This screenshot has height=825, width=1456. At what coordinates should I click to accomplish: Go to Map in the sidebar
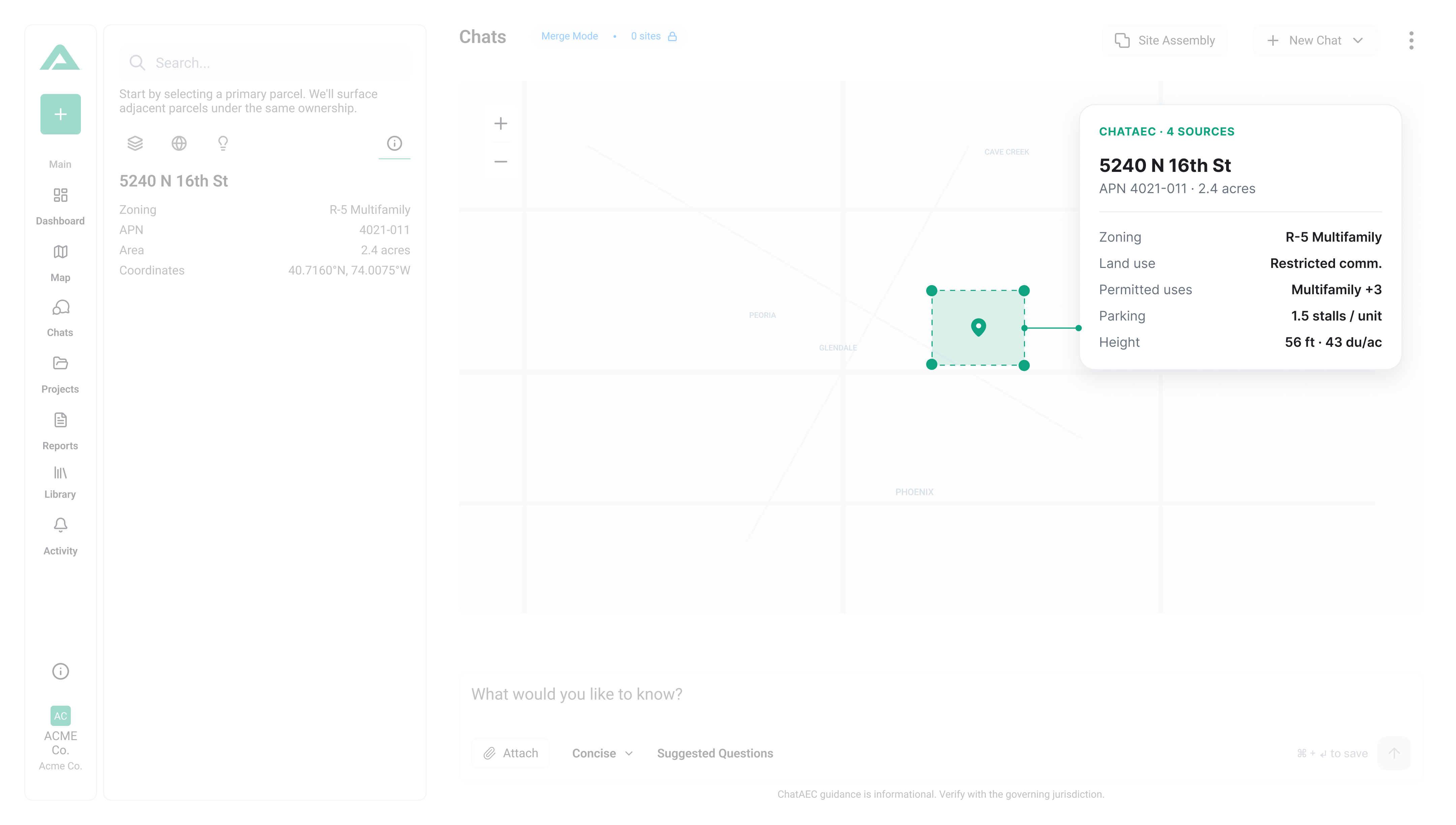click(60, 264)
